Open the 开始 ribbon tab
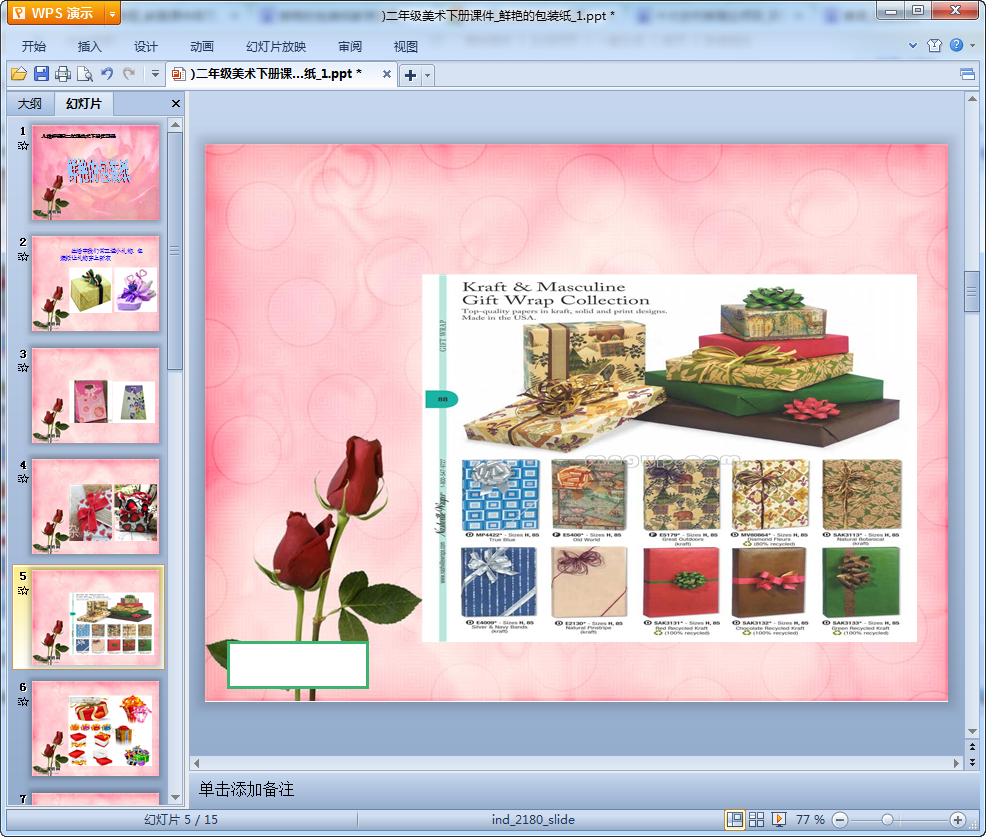The width and height of the screenshot is (986, 837). pos(34,47)
